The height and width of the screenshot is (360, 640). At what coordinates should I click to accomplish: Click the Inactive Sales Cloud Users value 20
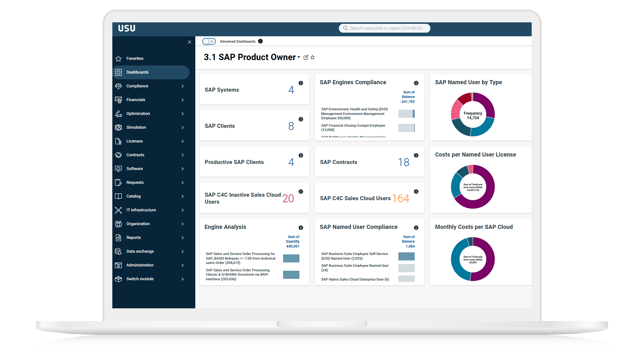[x=288, y=198]
